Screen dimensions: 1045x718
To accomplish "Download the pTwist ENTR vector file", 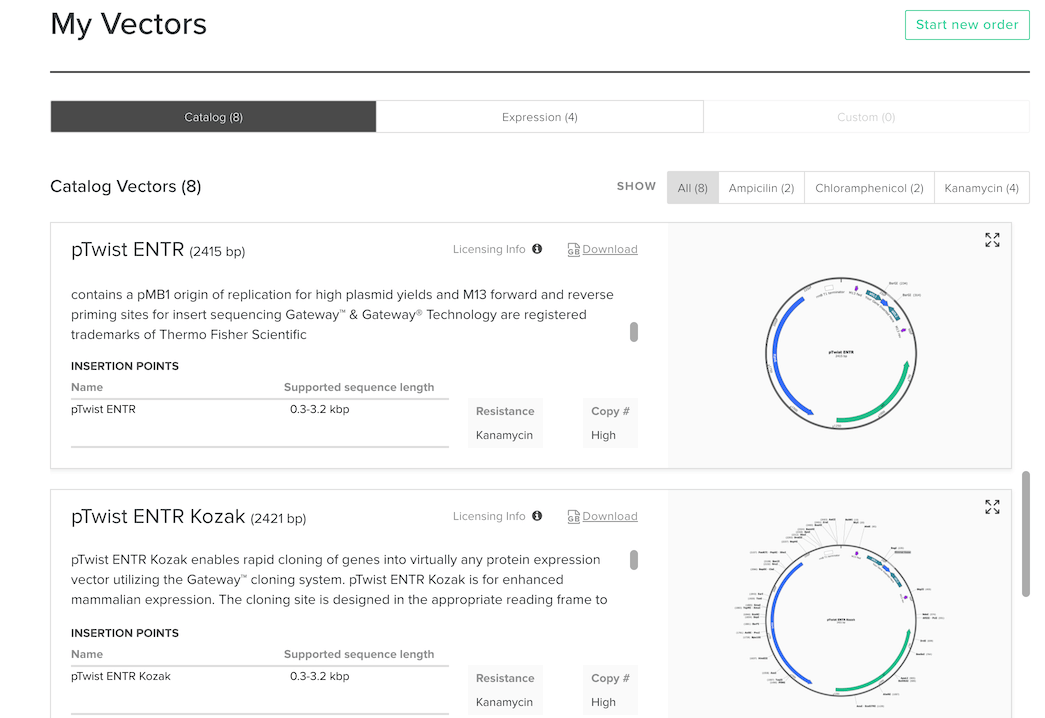I will point(609,250).
